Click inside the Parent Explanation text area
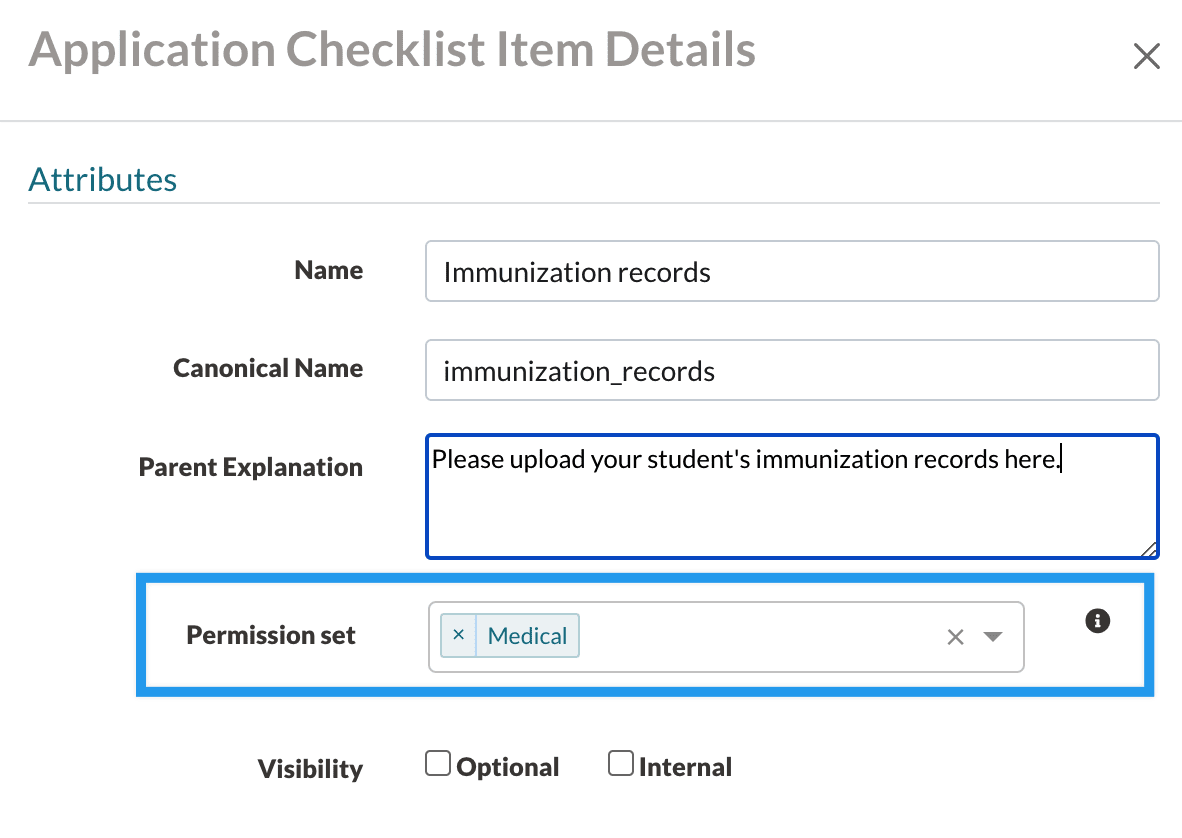The width and height of the screenshot is (1182, 838). [791, 510]
